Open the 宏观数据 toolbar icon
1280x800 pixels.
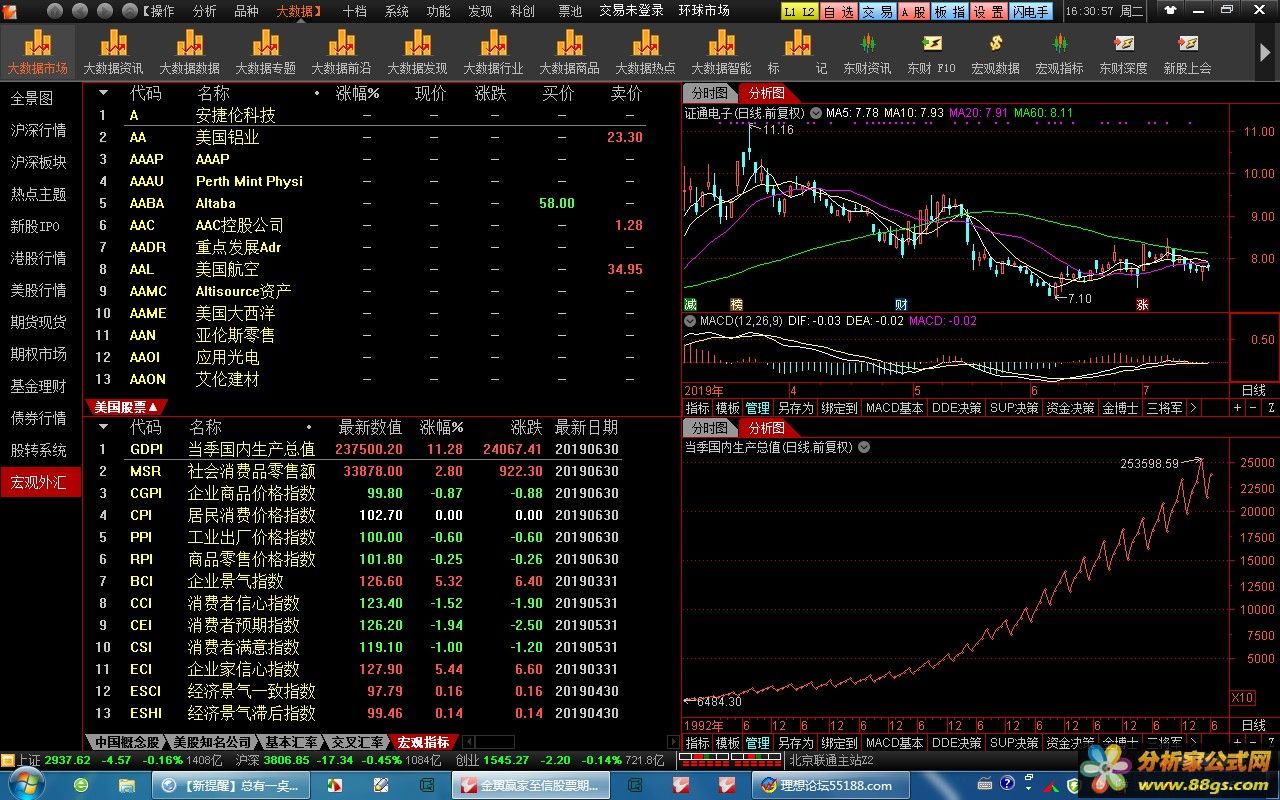tap(995, 52)
